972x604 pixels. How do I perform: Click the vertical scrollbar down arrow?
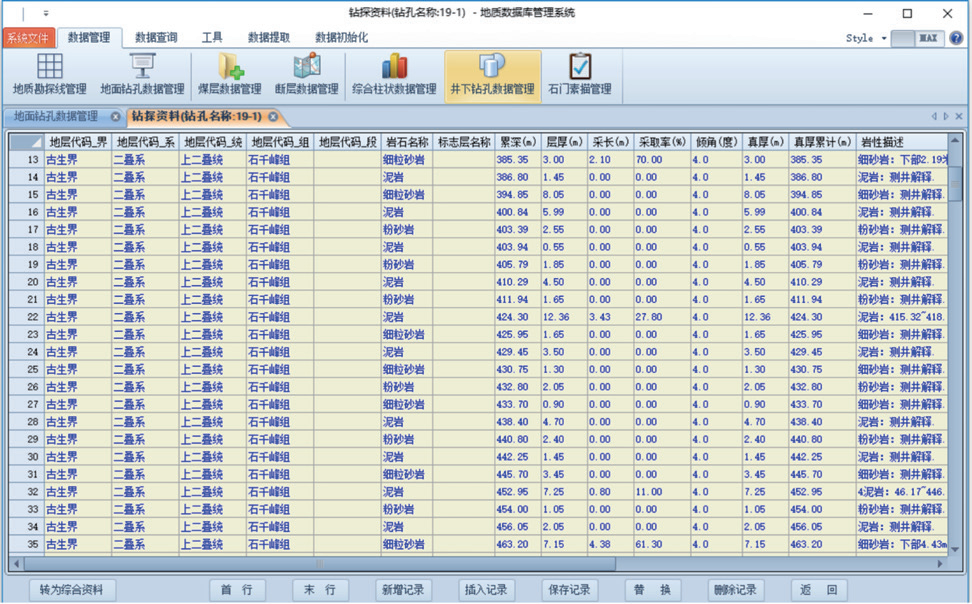pos(955,549)
